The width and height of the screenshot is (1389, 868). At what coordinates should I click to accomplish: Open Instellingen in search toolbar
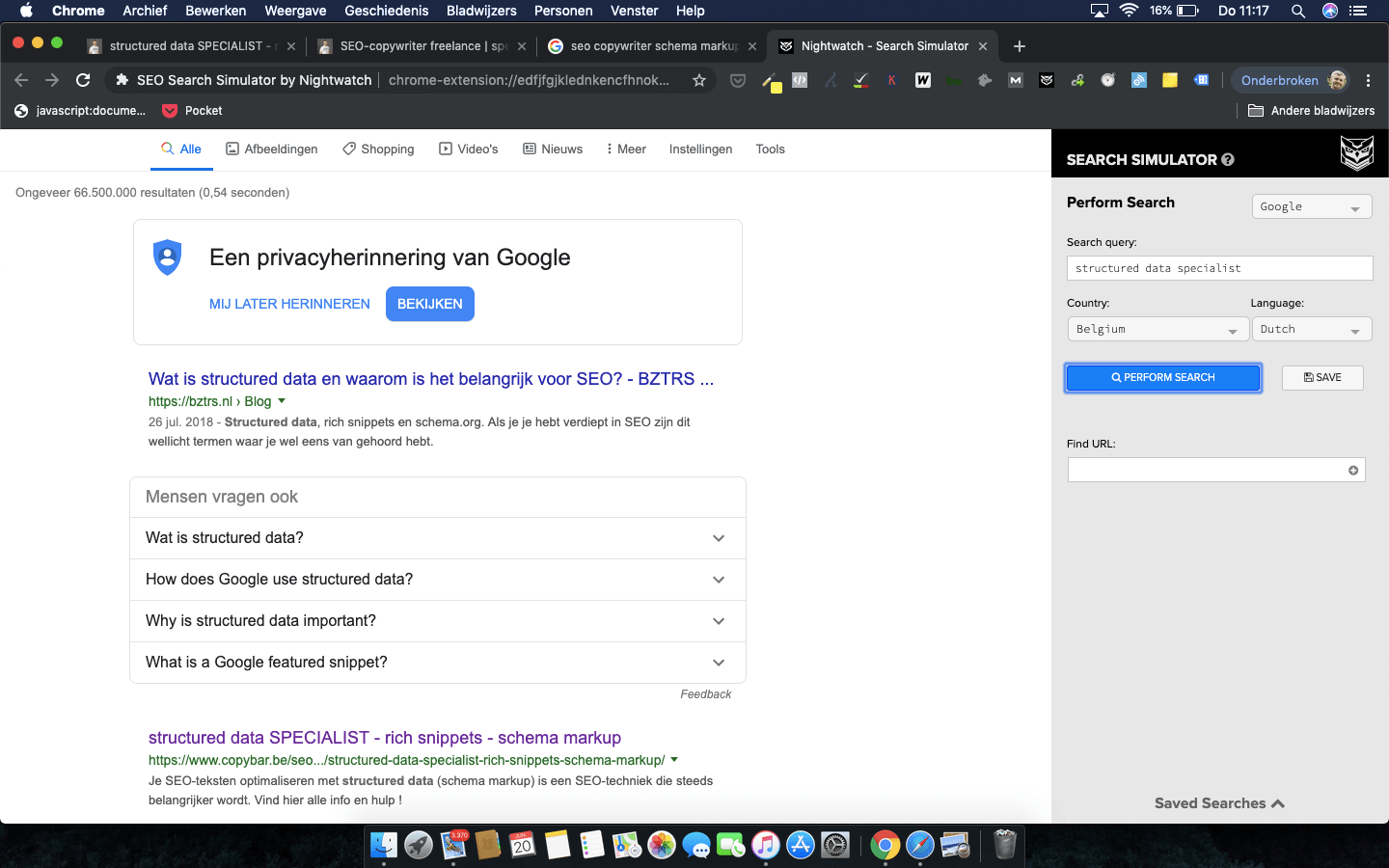[700, 149]
